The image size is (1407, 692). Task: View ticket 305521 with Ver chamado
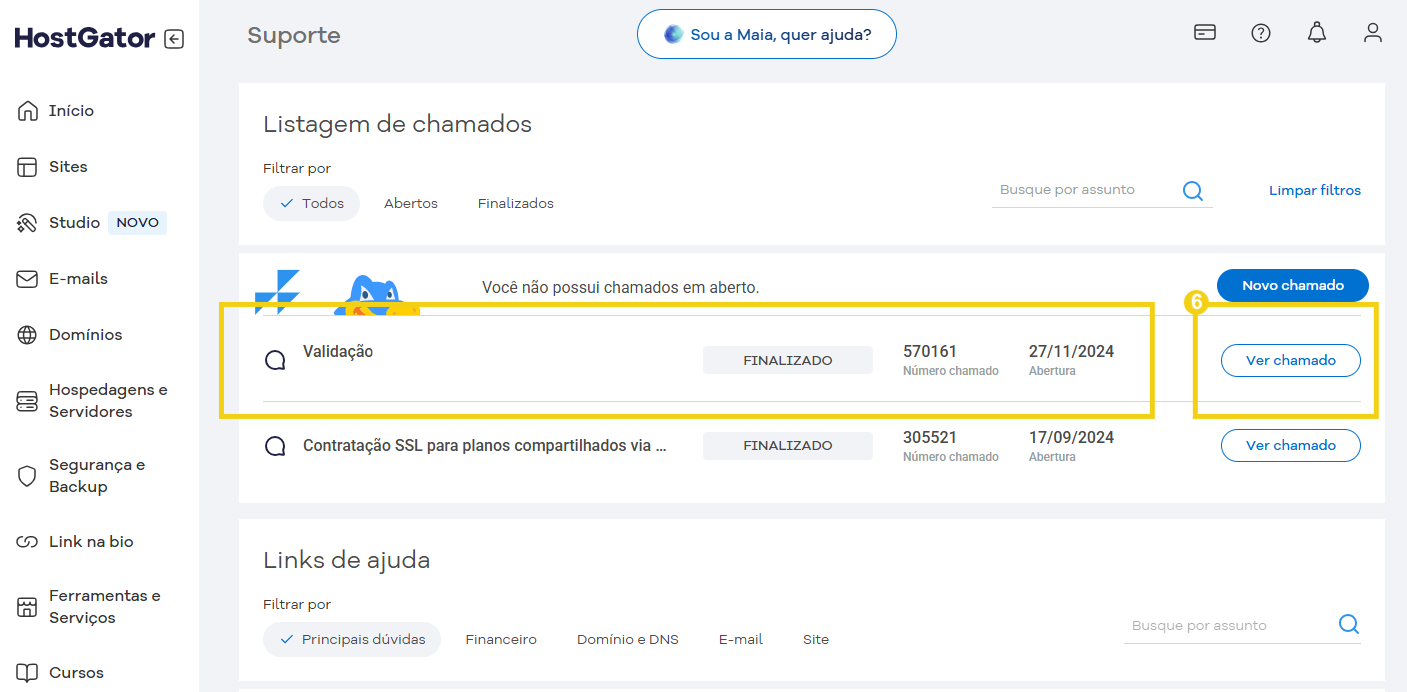point(1291,445)
